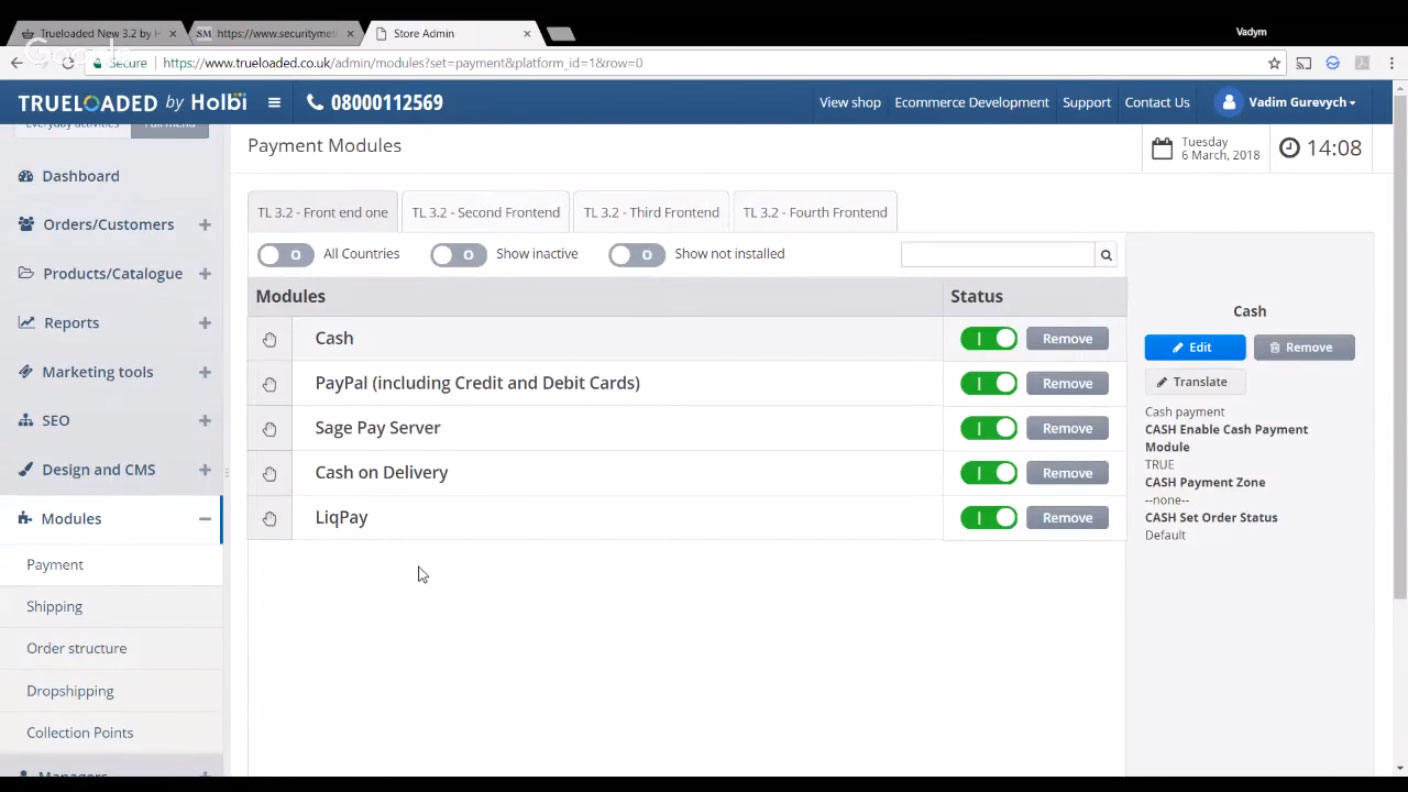1408x792 pixels.
Task: Click the user avatar icon
Action: [x=1229, y=102]
